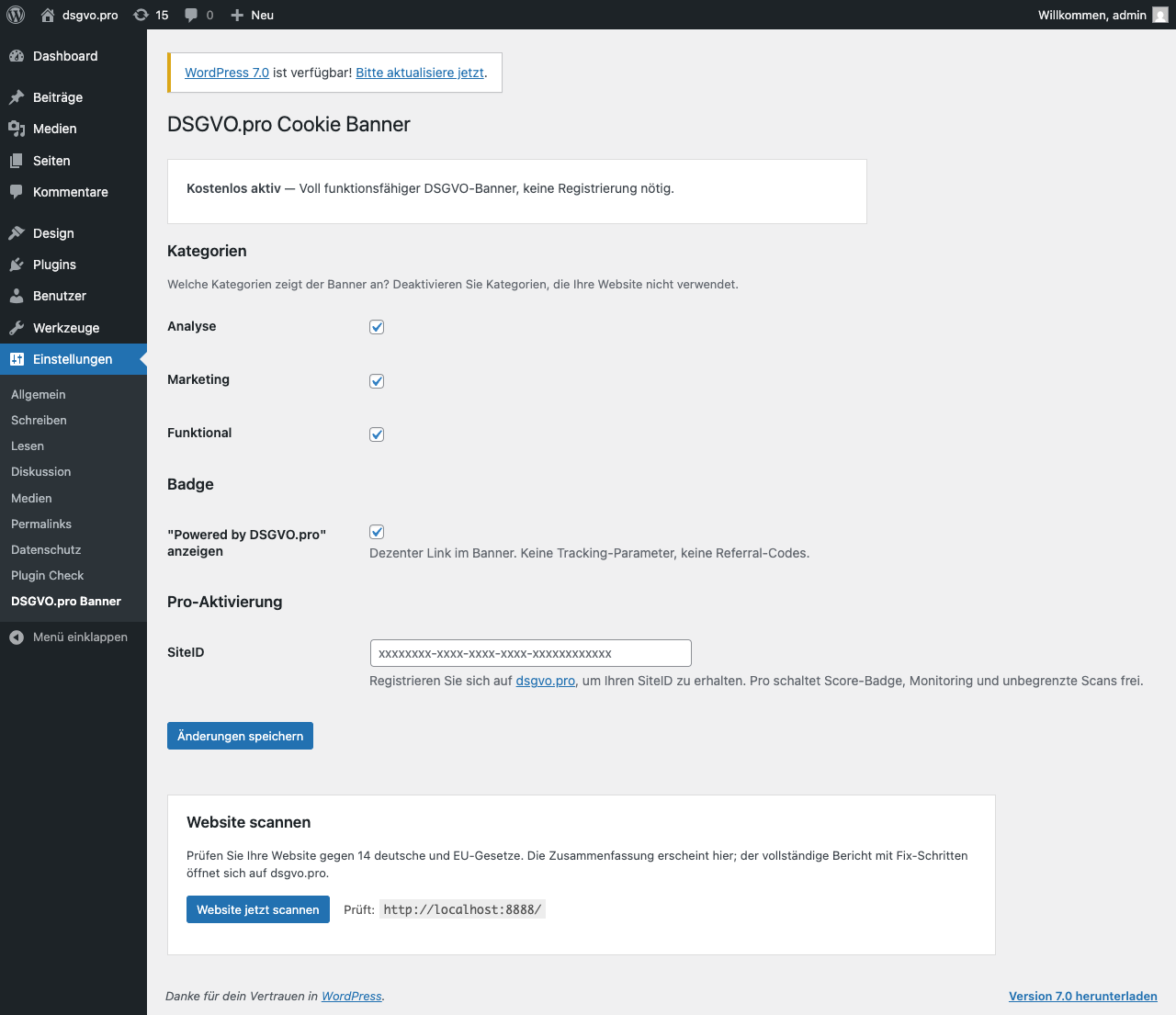Screen dimensions: 1176x1015
Task: Click the admin avatar icon
Action: 1160,15
